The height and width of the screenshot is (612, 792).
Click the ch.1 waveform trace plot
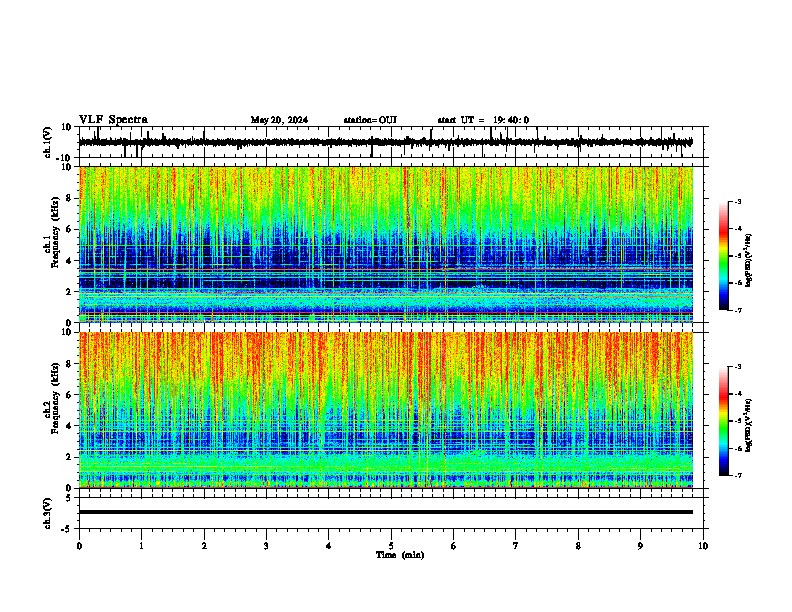(x=386, y=142)
